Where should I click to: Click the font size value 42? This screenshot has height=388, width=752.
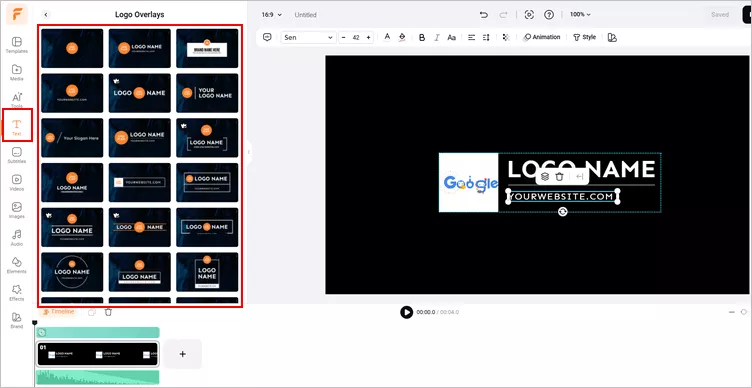point(356,37)
